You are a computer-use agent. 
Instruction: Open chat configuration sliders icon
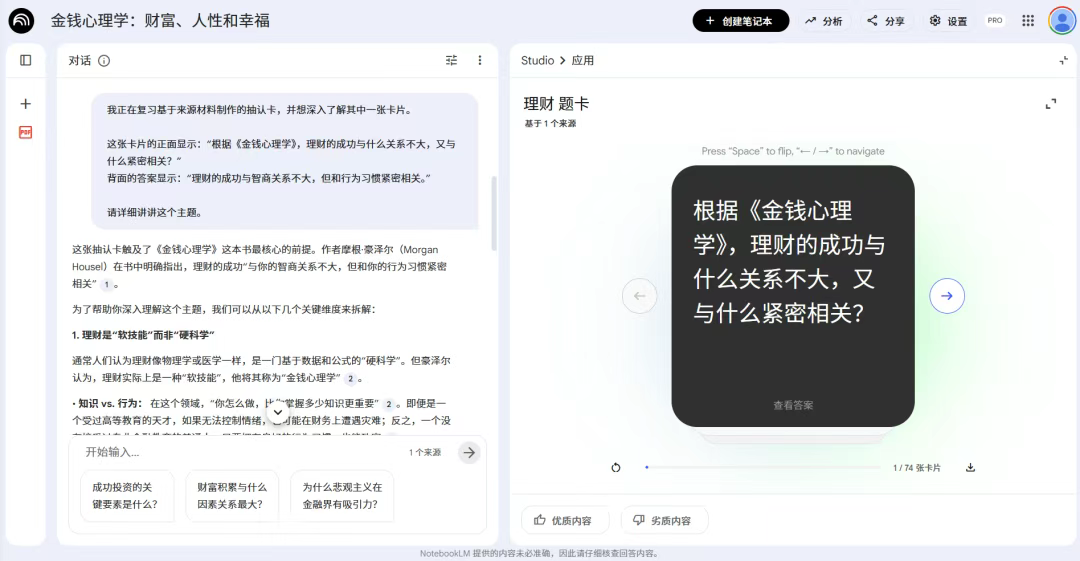(451, 61)
